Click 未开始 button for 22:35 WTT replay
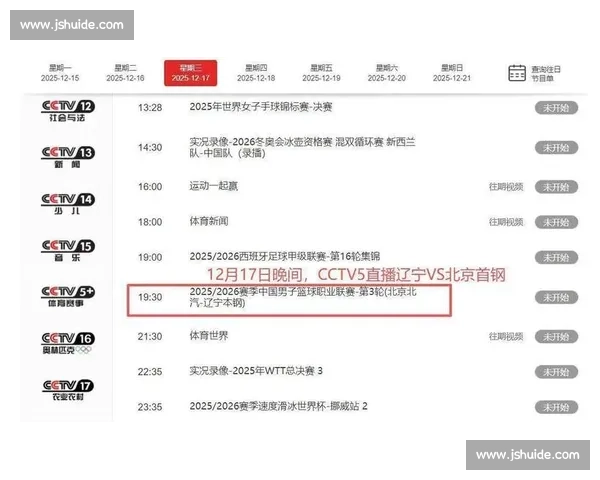This screenshot has width=600, height=480. point(556,372)
